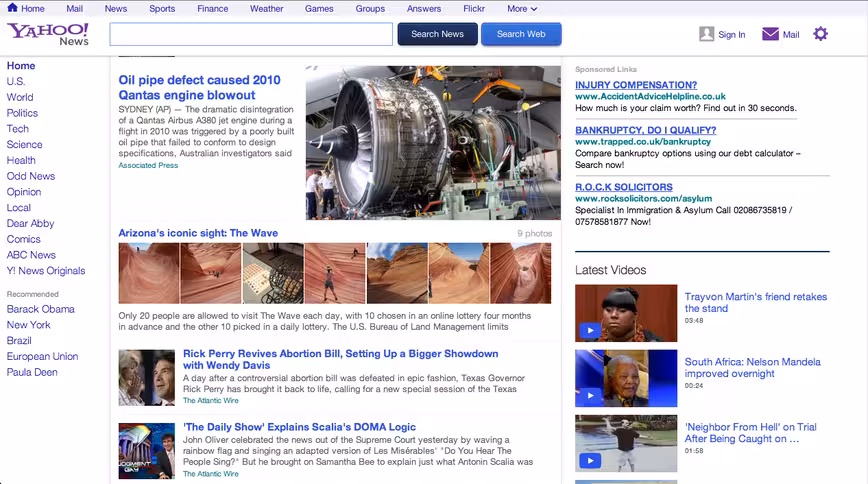Open The Wave photo with the hiker
The image size is (868, 484).
pos(334,273)
